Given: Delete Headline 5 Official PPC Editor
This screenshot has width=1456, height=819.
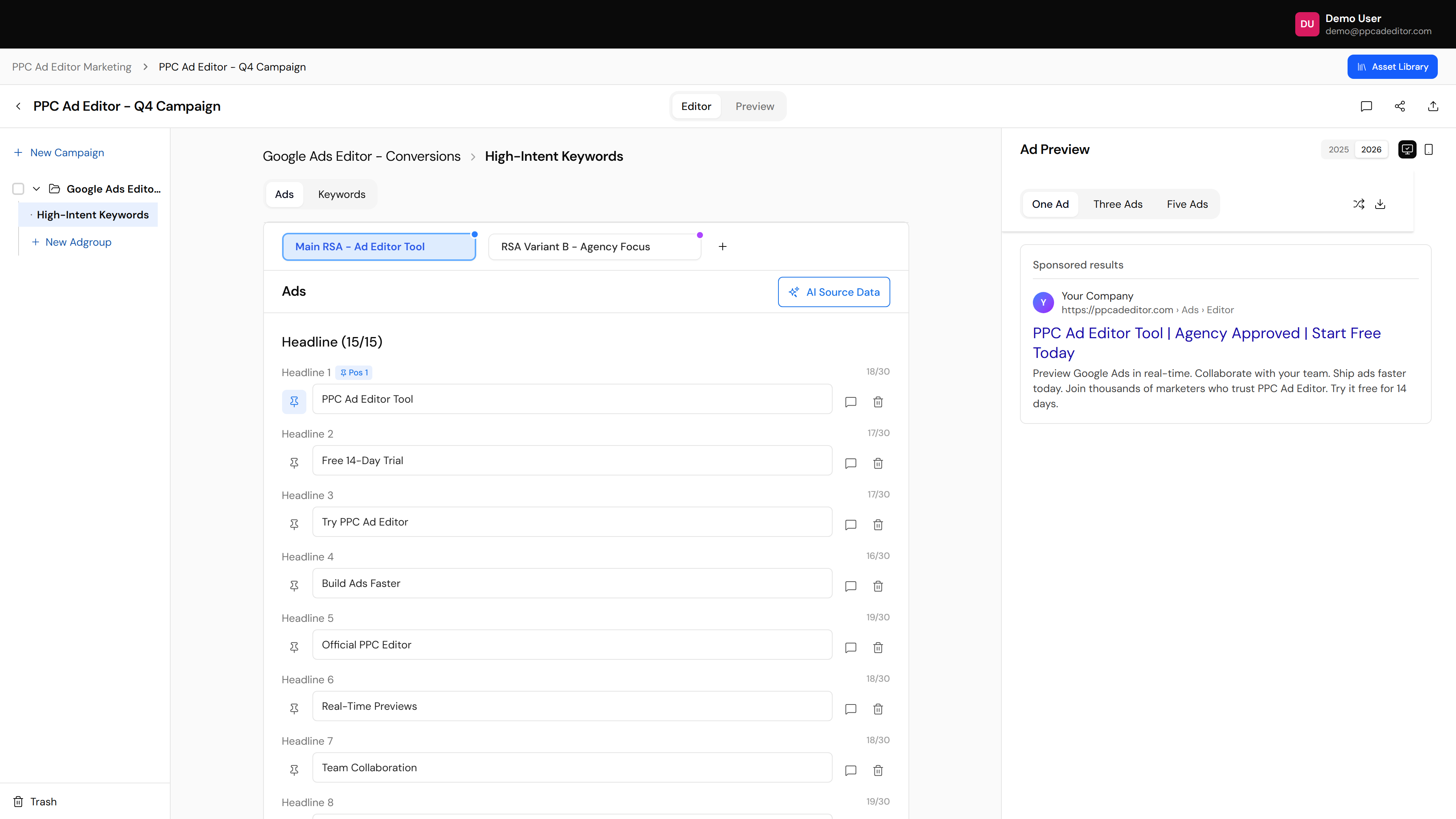Looking at the screenshot, I should [878, 648].
